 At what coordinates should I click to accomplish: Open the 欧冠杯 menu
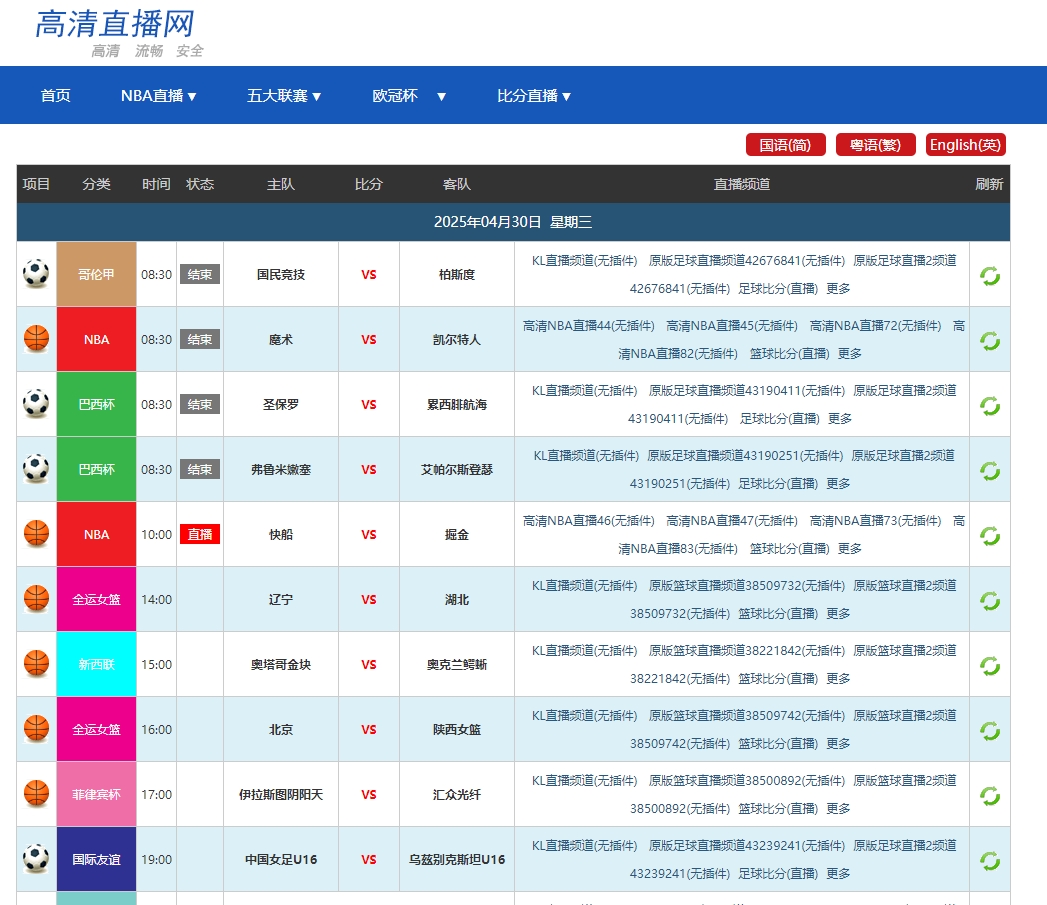coord(406,96)
